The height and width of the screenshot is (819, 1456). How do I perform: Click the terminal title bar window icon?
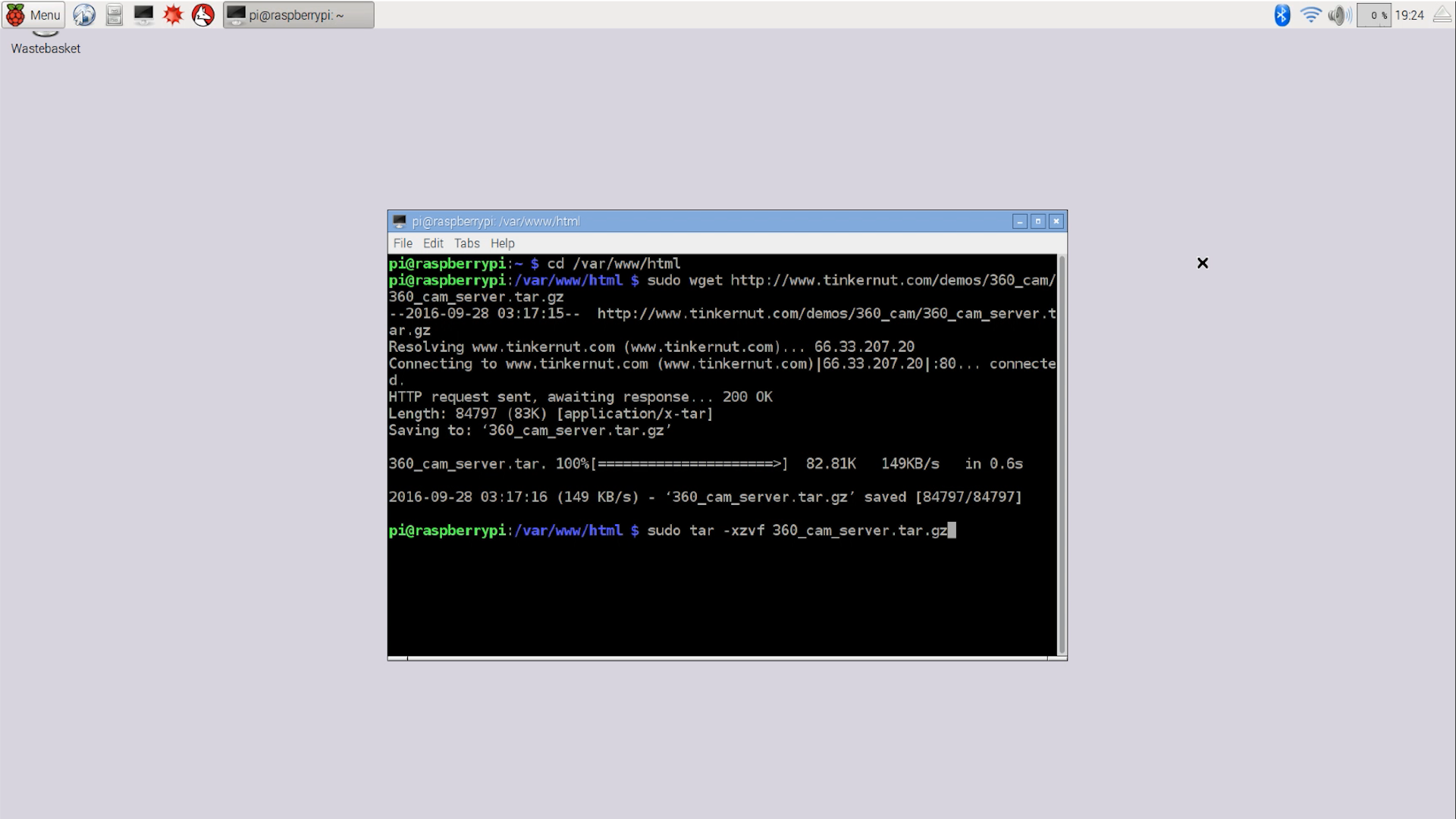(400, 221)
